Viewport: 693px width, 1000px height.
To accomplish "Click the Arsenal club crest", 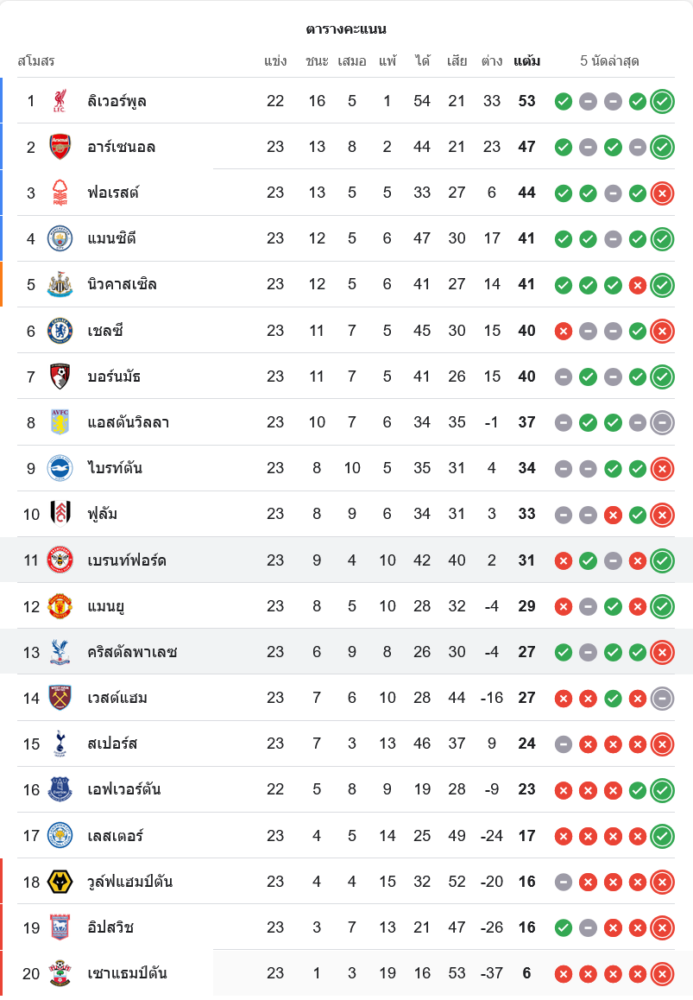I will [x=60, y=147].
